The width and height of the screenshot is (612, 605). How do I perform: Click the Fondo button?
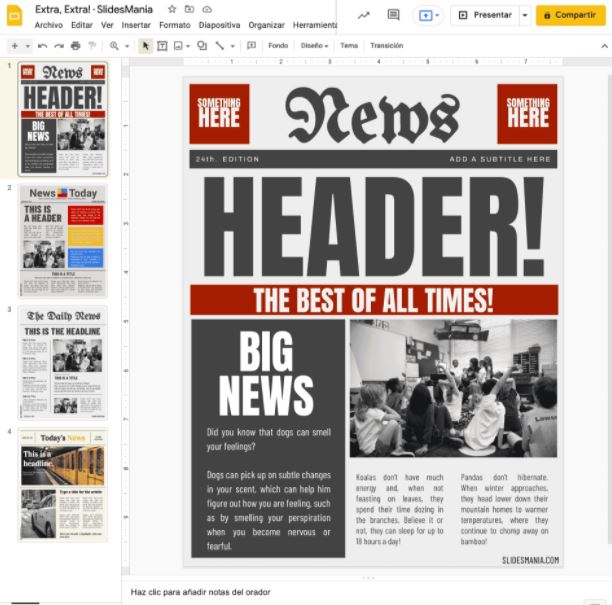(278, 46)
